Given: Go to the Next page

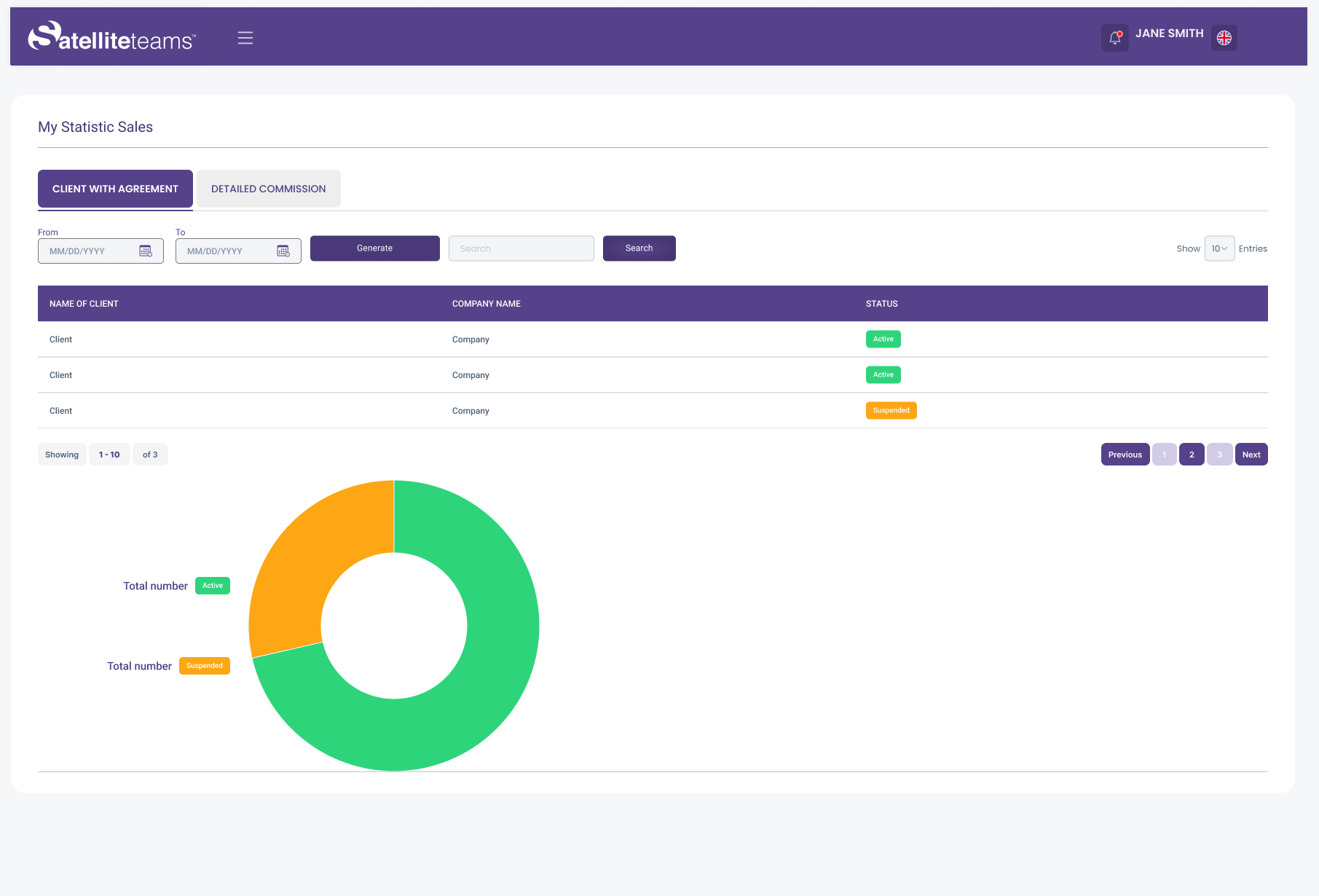Looking at the screenshot, I should pos(1251,455).
